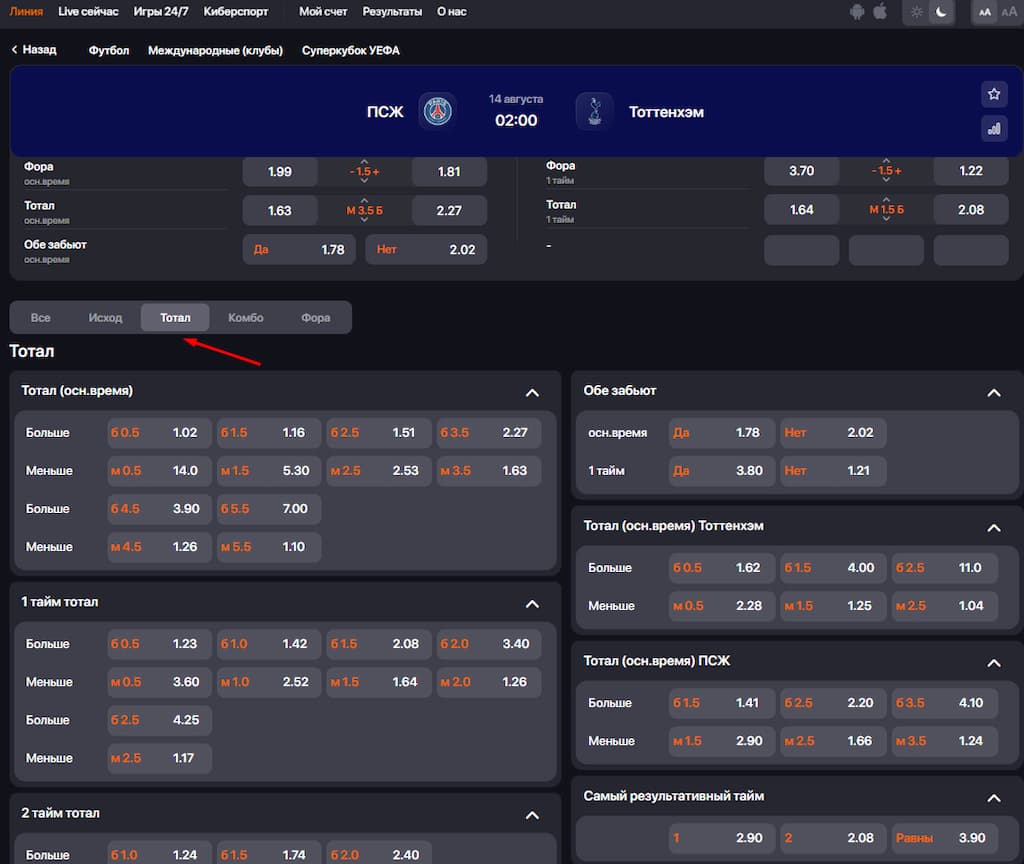1024x864 pixels.
Task: Open the Киберспорт menu item
Action: (236, 11)
